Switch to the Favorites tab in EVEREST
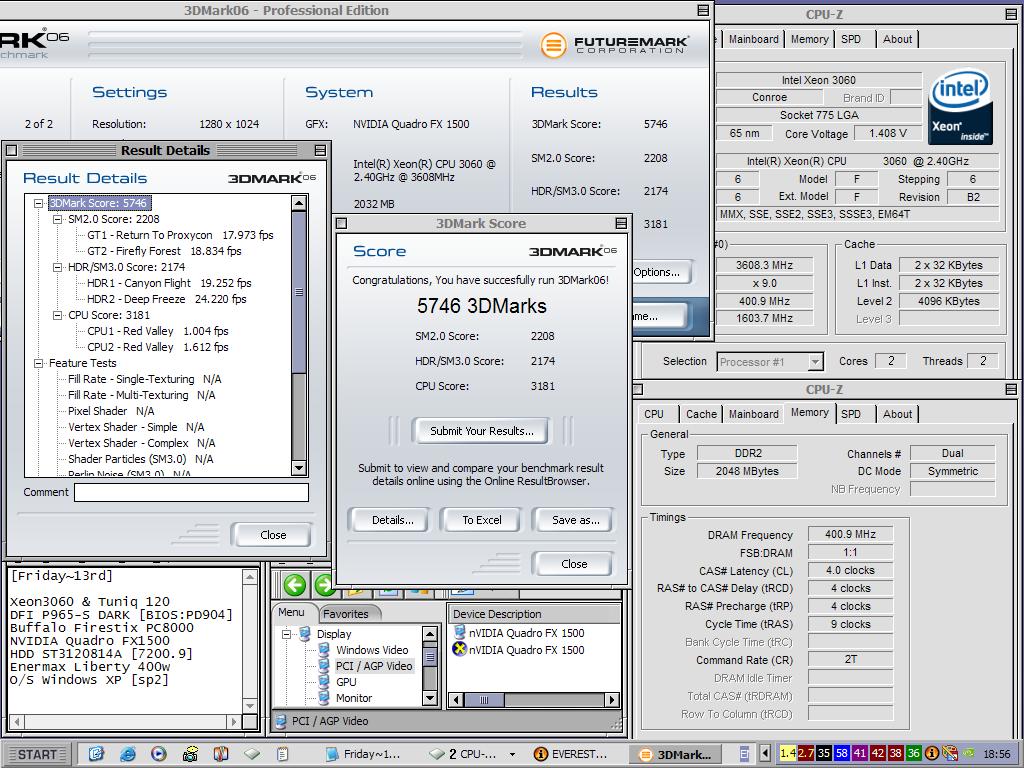This screenshot has width=1024, height=768. [x=345, y=614]
